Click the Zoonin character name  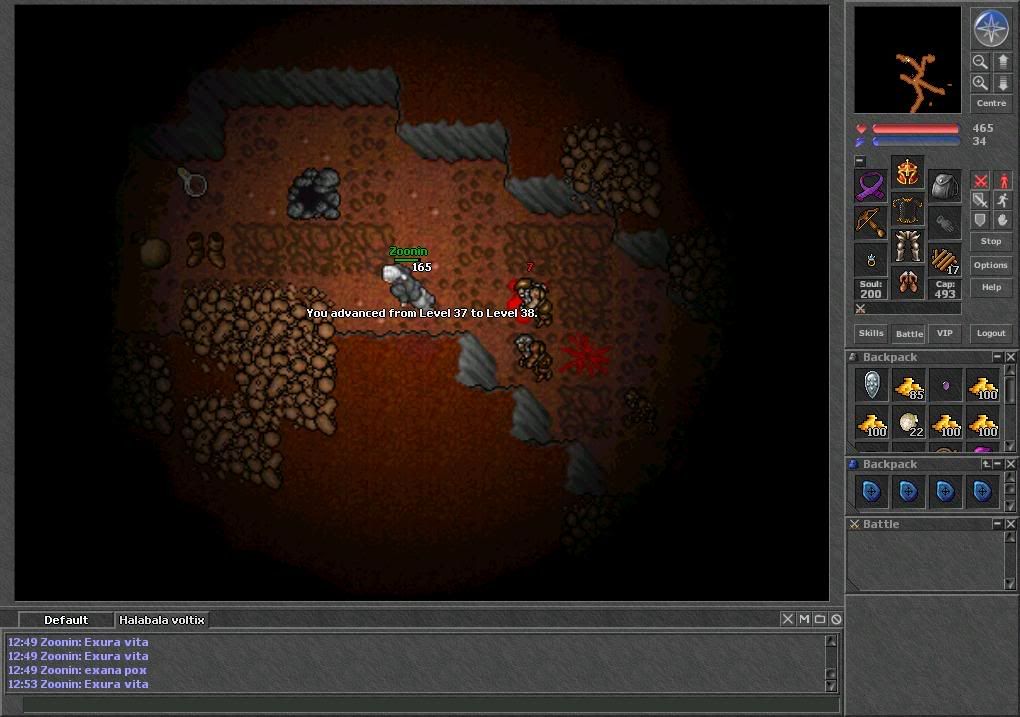[408, 251]
